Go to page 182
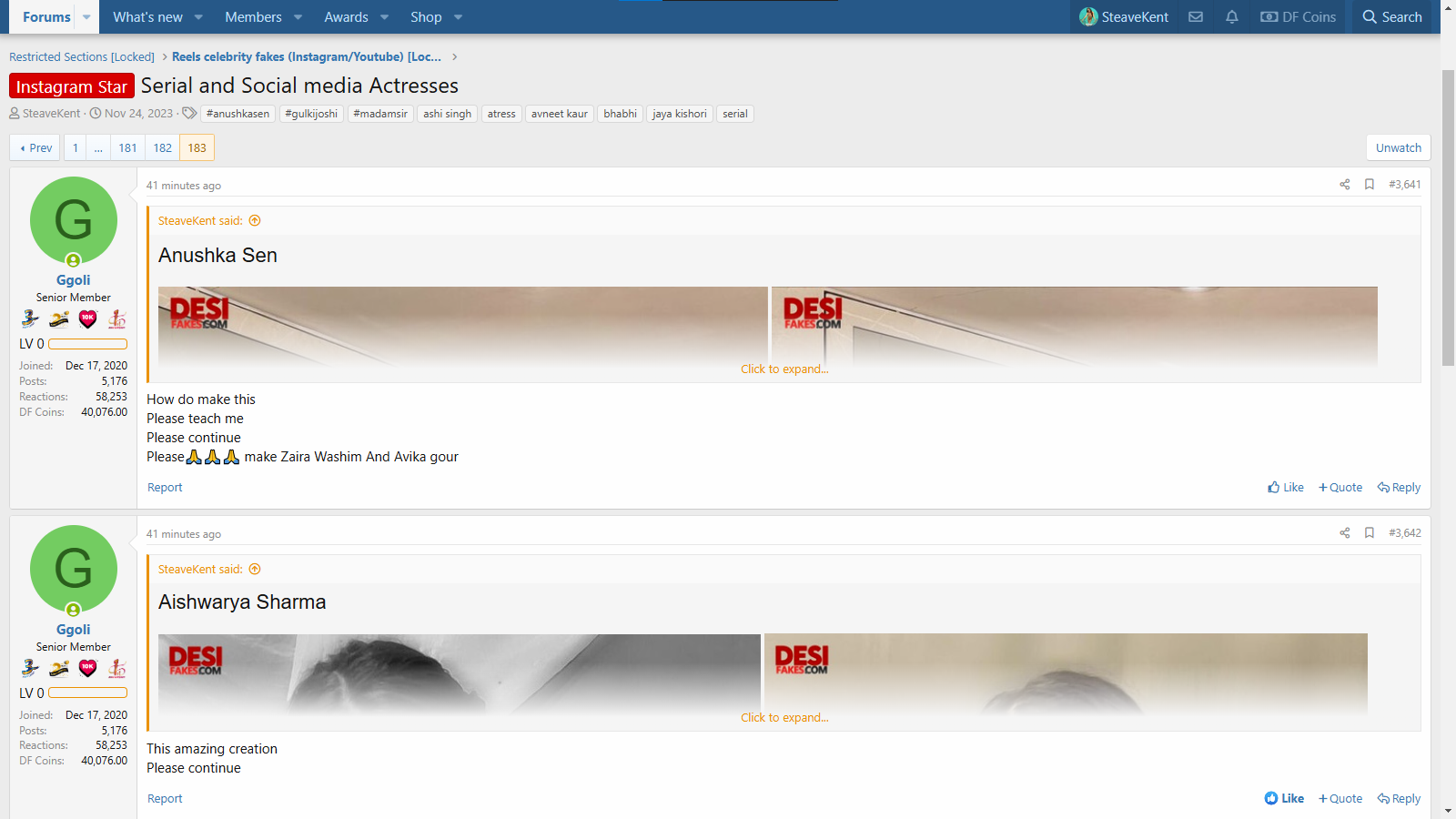 pos(163,148)
